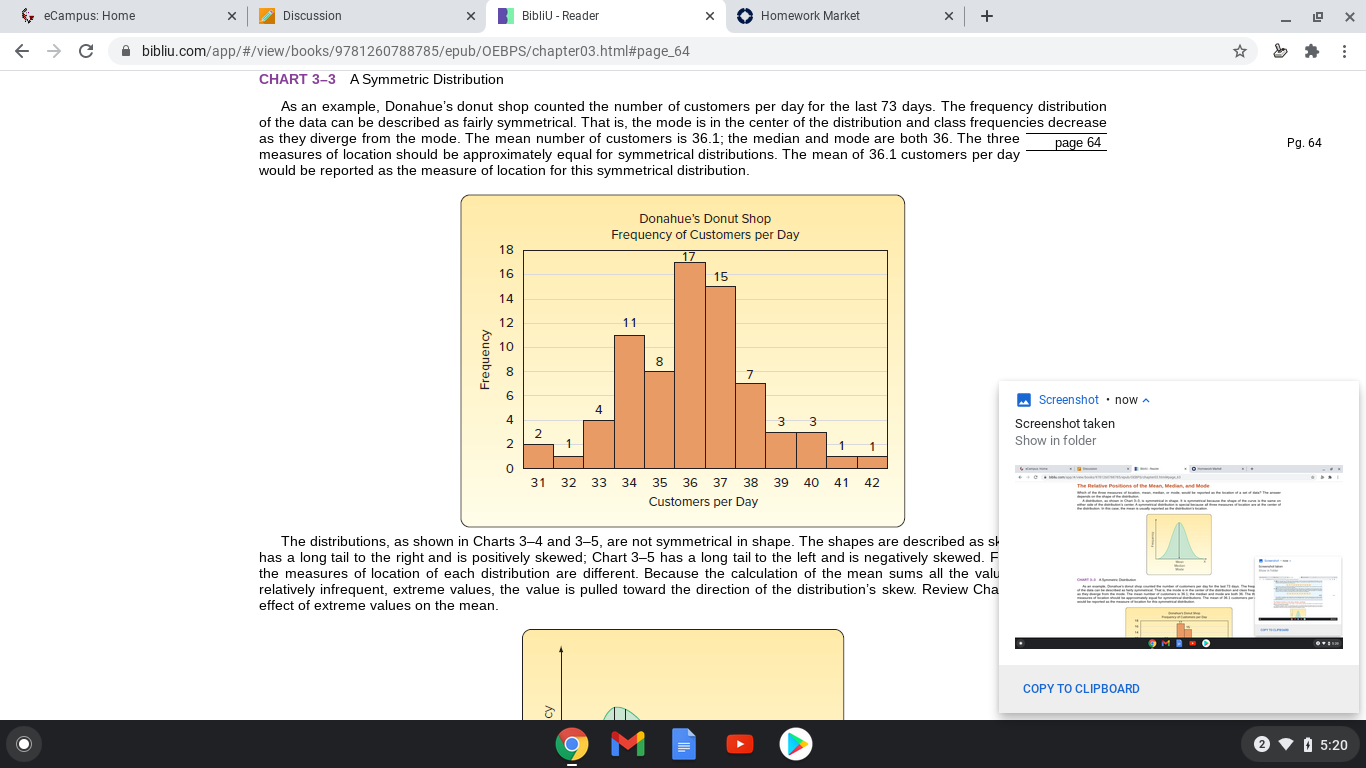Reload the BibliU reader page
This screenshot has height=768, width=1366.
tap(86, 51)
